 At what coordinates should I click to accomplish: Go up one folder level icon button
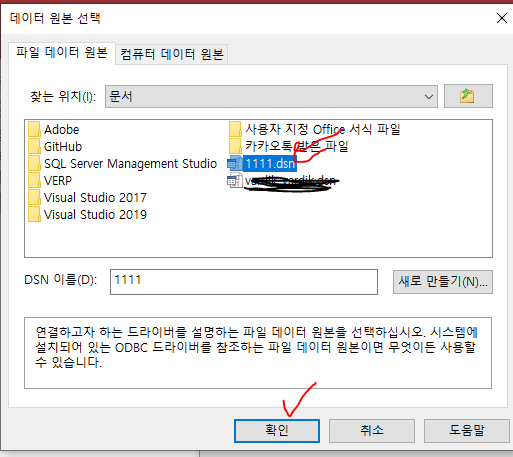point(468,96)
